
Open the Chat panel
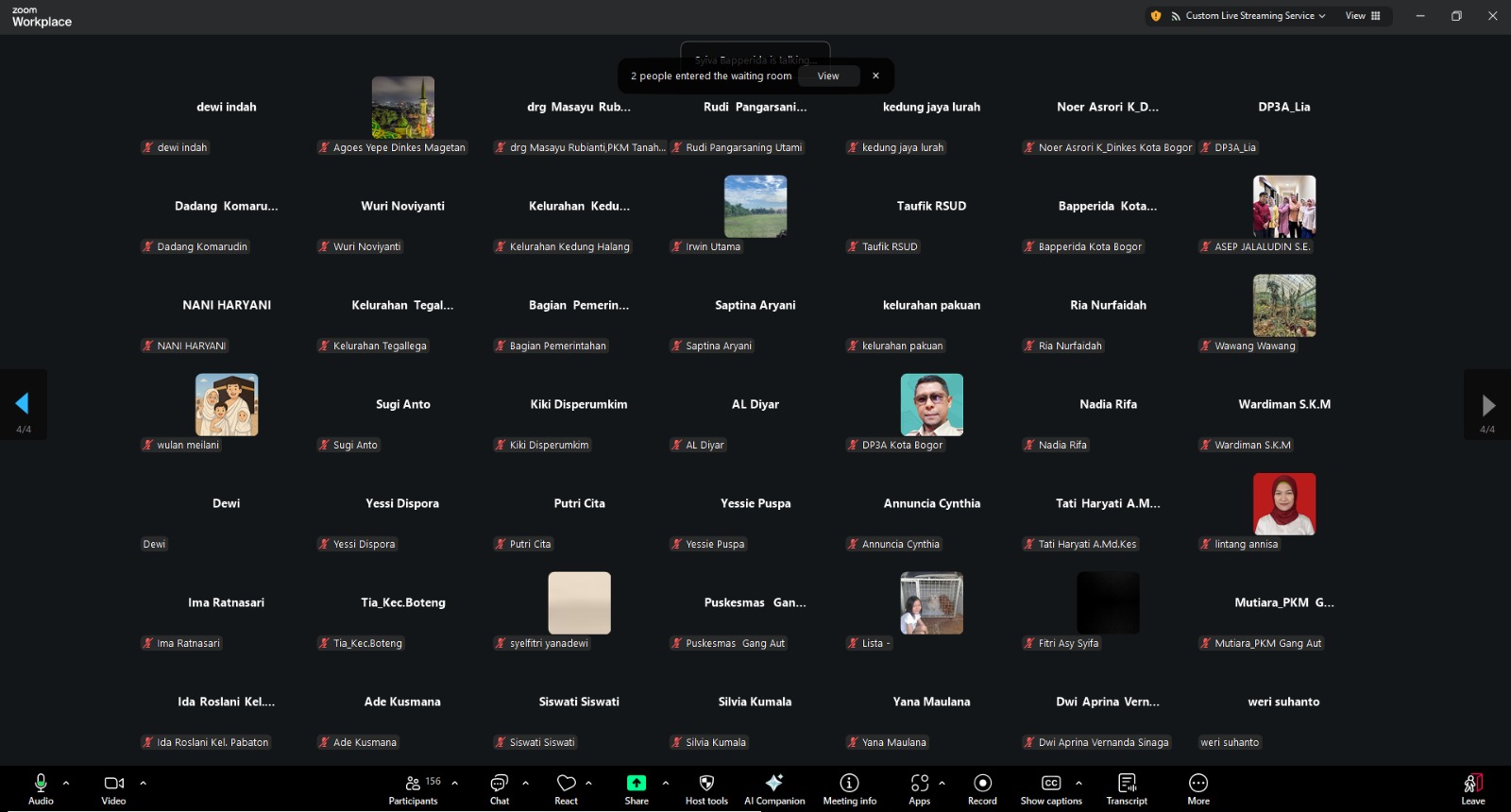coord(500,789)
